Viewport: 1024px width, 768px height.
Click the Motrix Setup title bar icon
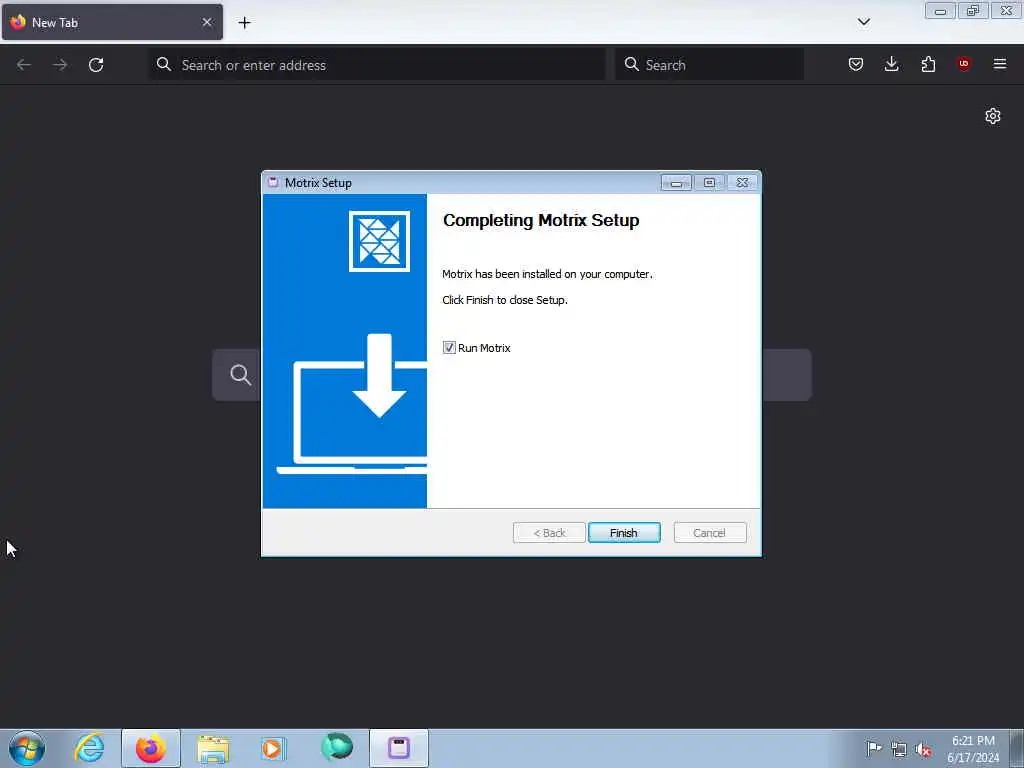tap(273, 183)
